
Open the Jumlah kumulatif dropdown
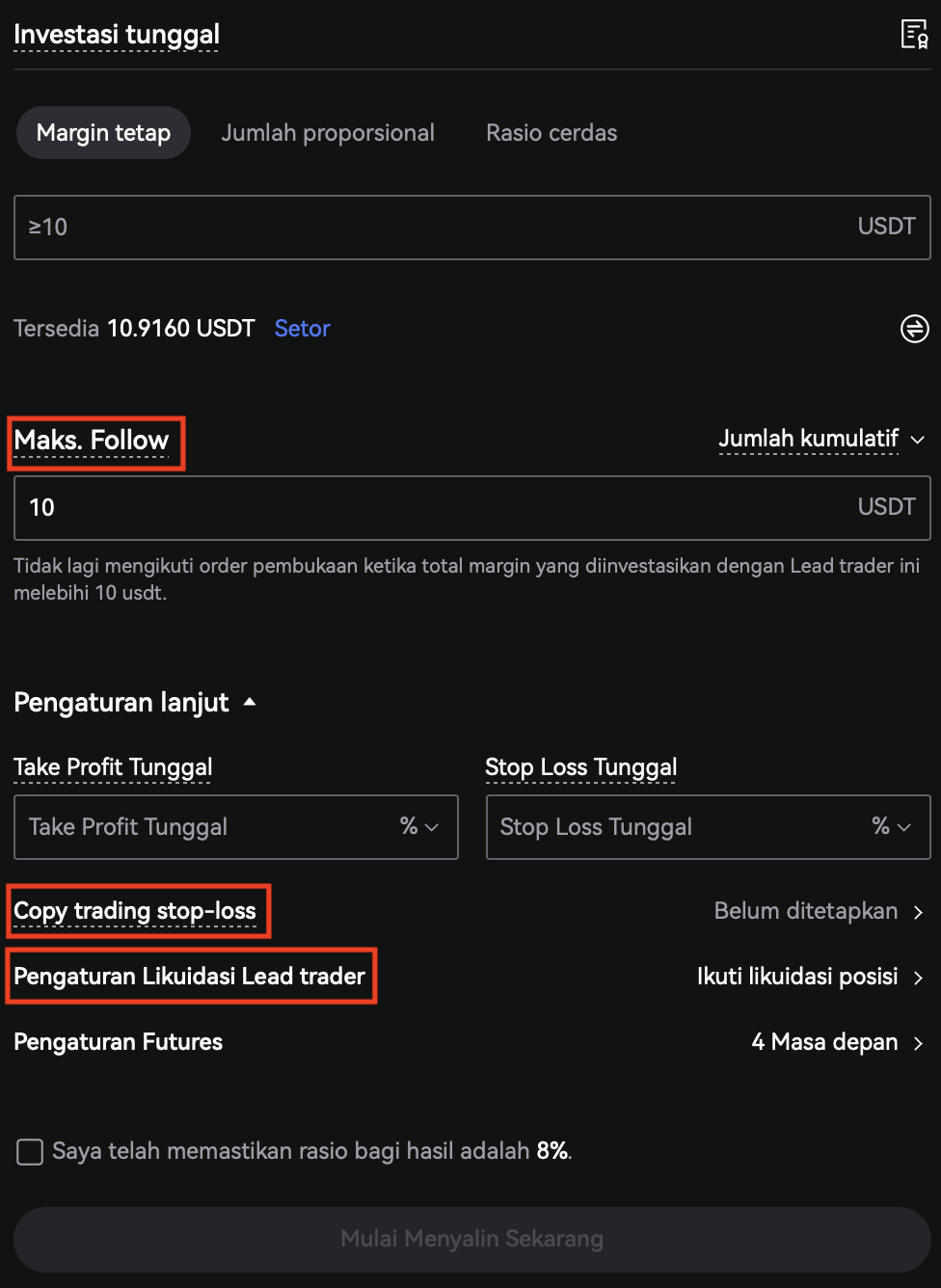click(821, 440)
